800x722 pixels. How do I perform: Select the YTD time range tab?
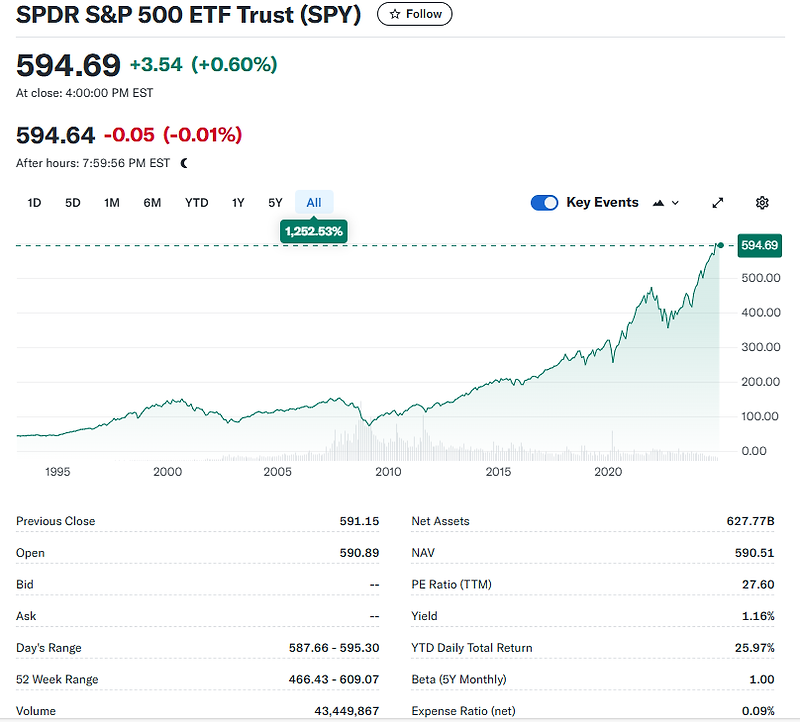tap(196, 202)
